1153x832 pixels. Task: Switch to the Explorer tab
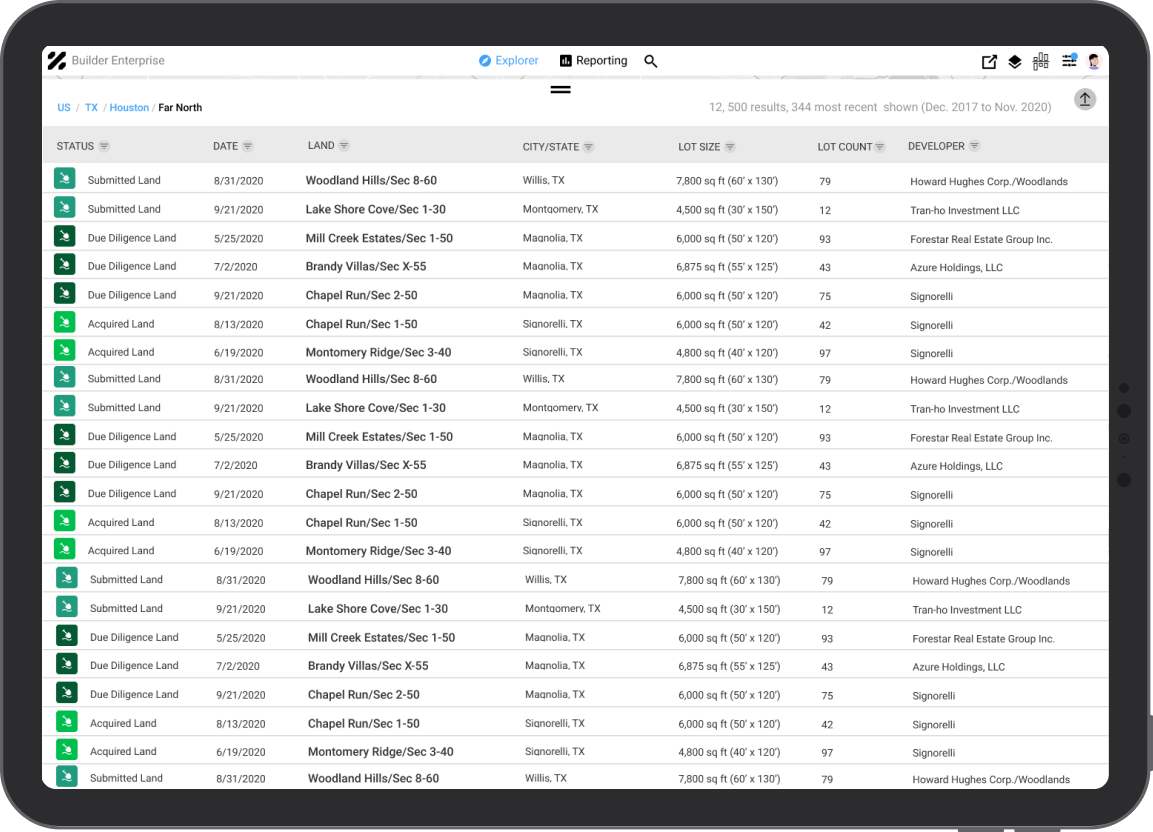click(x=509, y=61)
